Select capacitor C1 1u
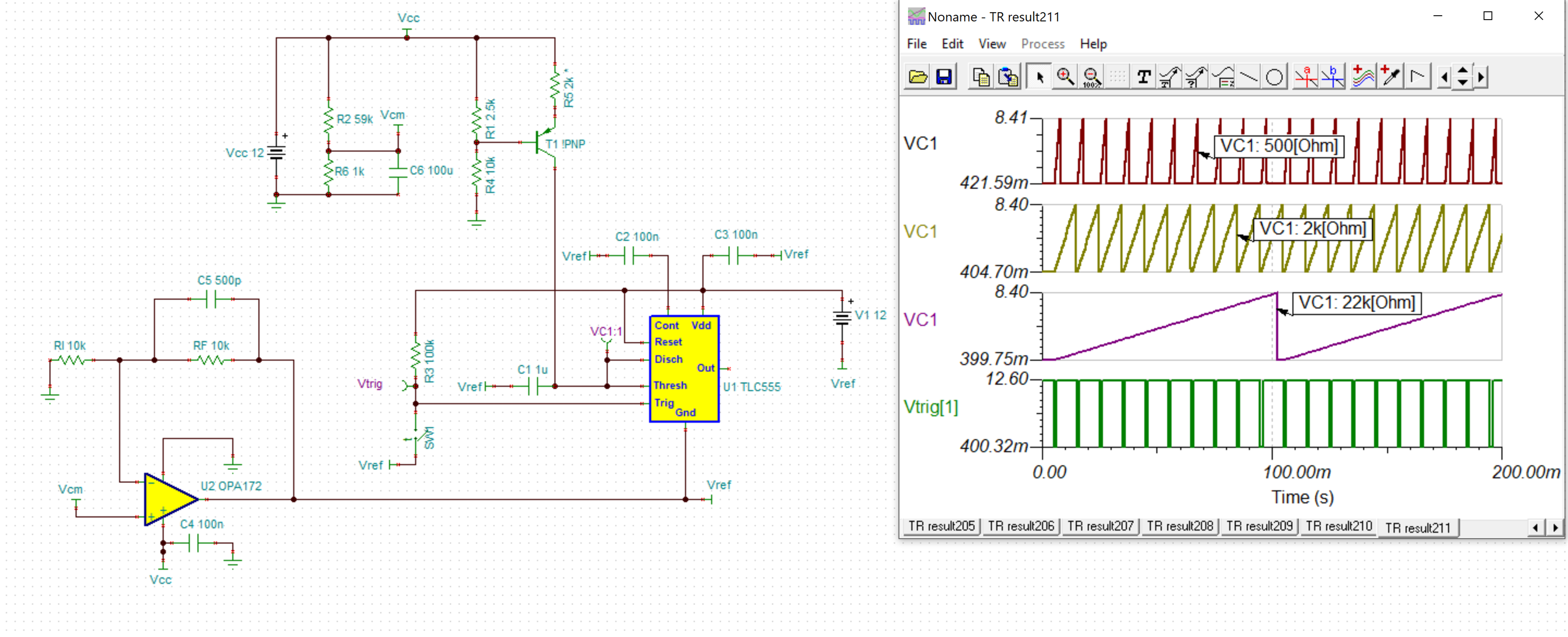Image resolution: width=1568 pixels, height=637 pixels. point(533,385)
